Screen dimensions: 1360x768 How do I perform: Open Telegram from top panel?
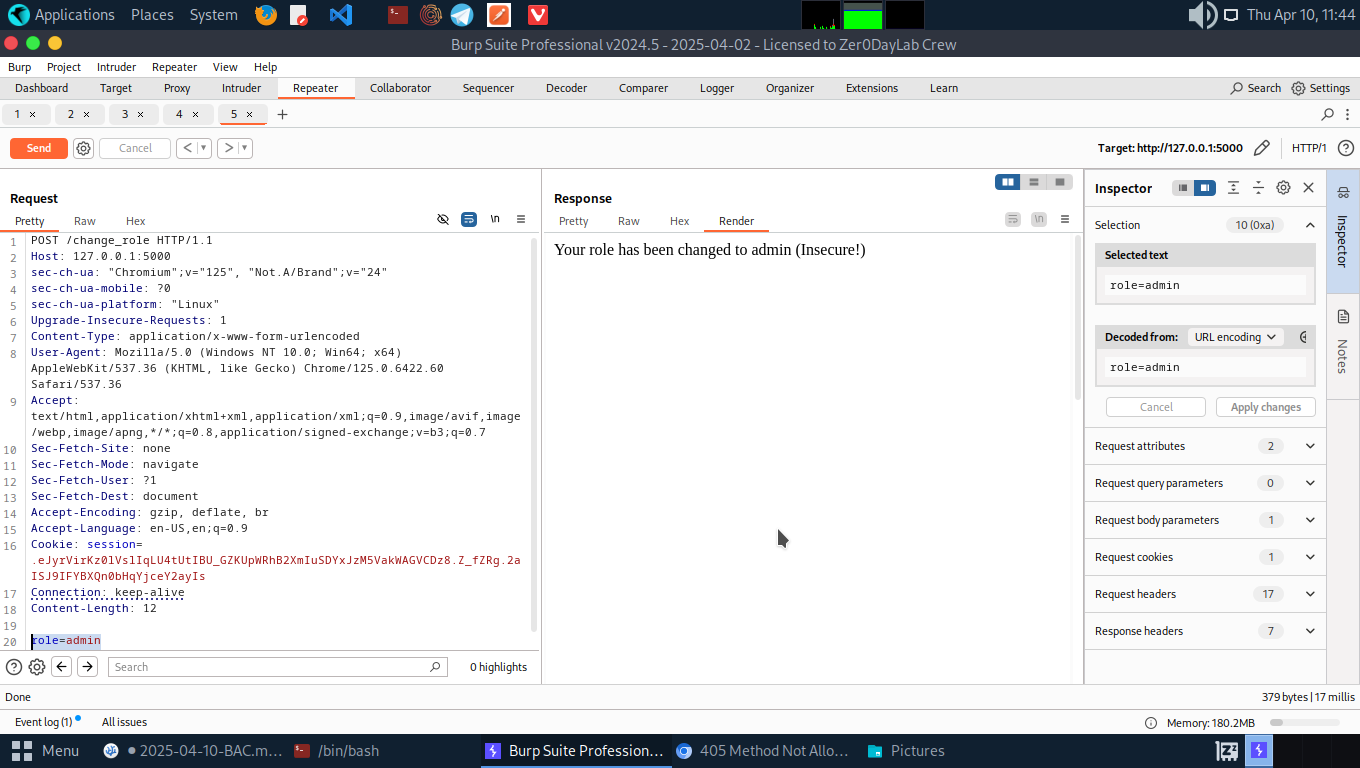[x=461, y=15]
